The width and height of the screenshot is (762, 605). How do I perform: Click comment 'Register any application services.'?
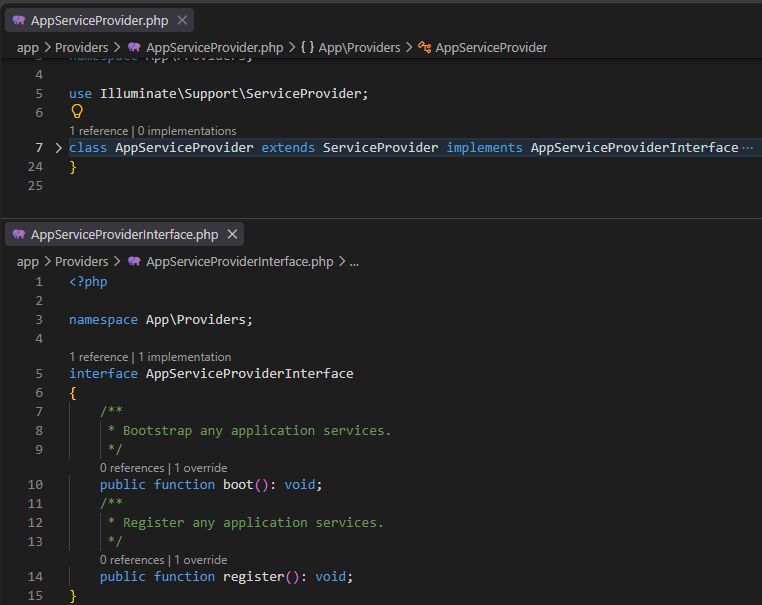(253, 522)
